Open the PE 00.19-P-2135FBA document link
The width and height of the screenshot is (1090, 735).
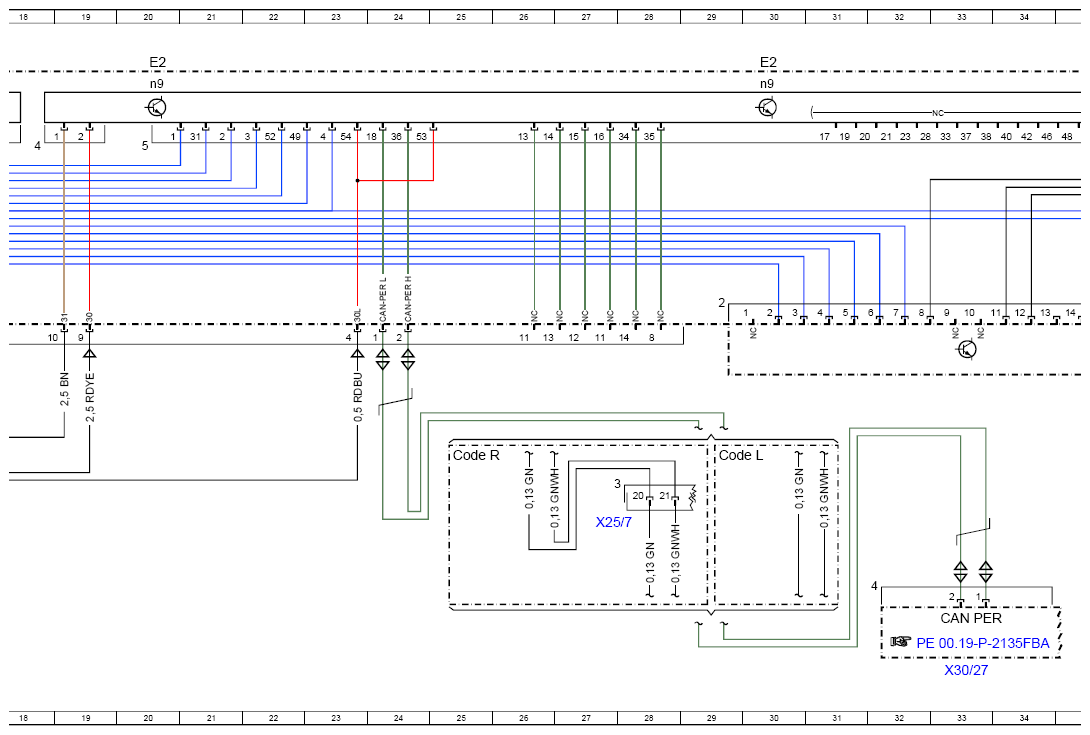click(x=983, y=643)
